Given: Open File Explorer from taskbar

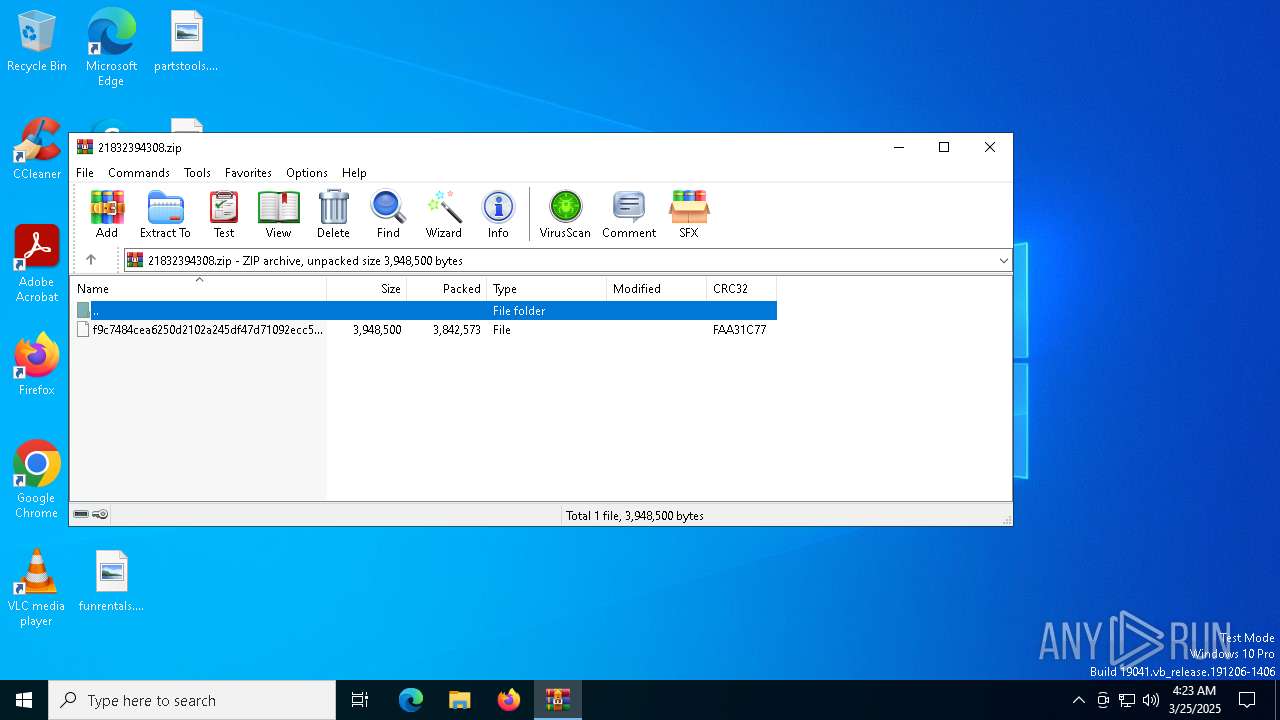Looking at the screenshot, I should click(459, 700).
